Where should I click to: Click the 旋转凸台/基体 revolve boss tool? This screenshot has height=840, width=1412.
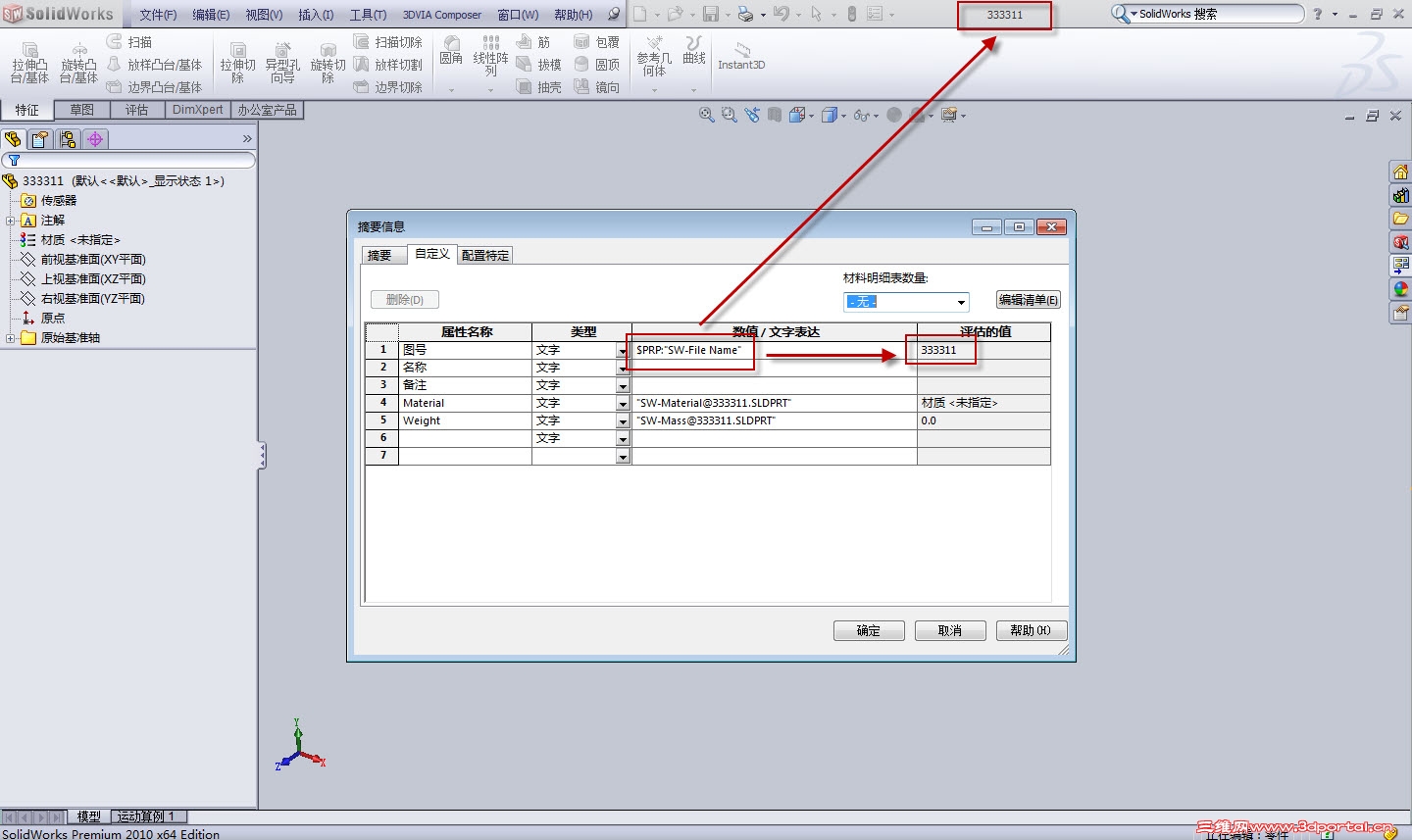(x=78, y=63)
